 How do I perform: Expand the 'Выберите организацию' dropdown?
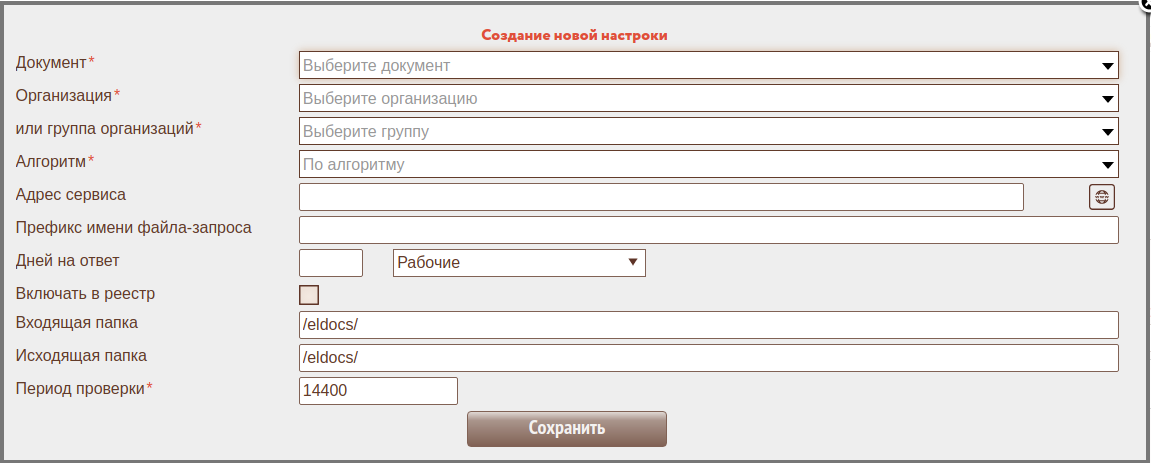pos(708,99)
